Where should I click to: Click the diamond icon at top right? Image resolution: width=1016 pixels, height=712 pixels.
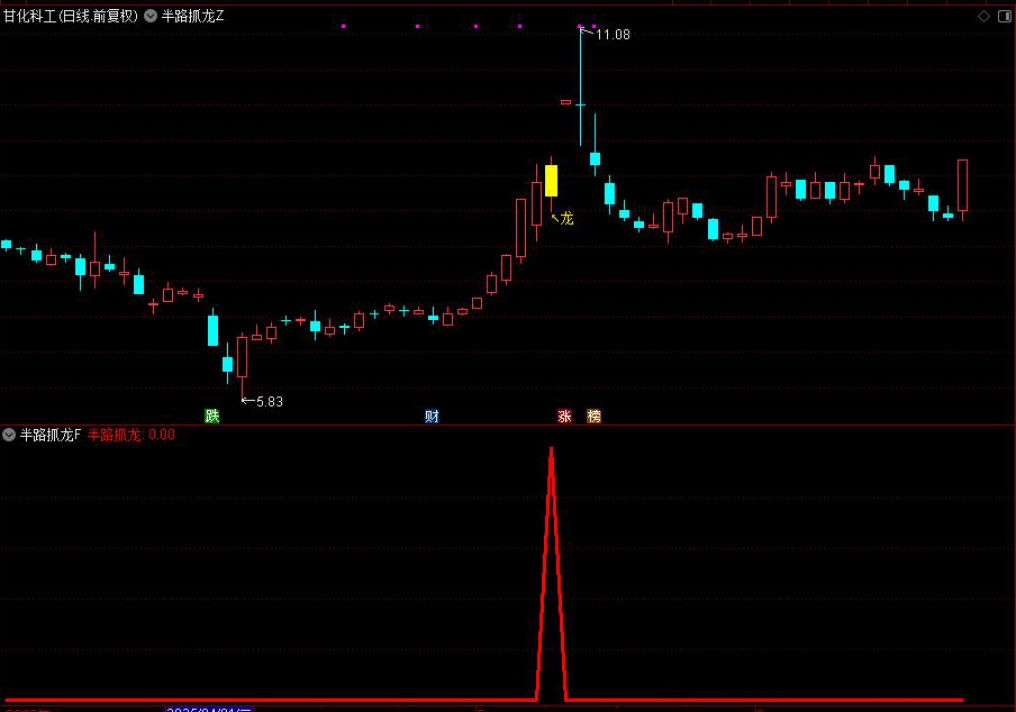pyautogui.click(x=982, y=16)
